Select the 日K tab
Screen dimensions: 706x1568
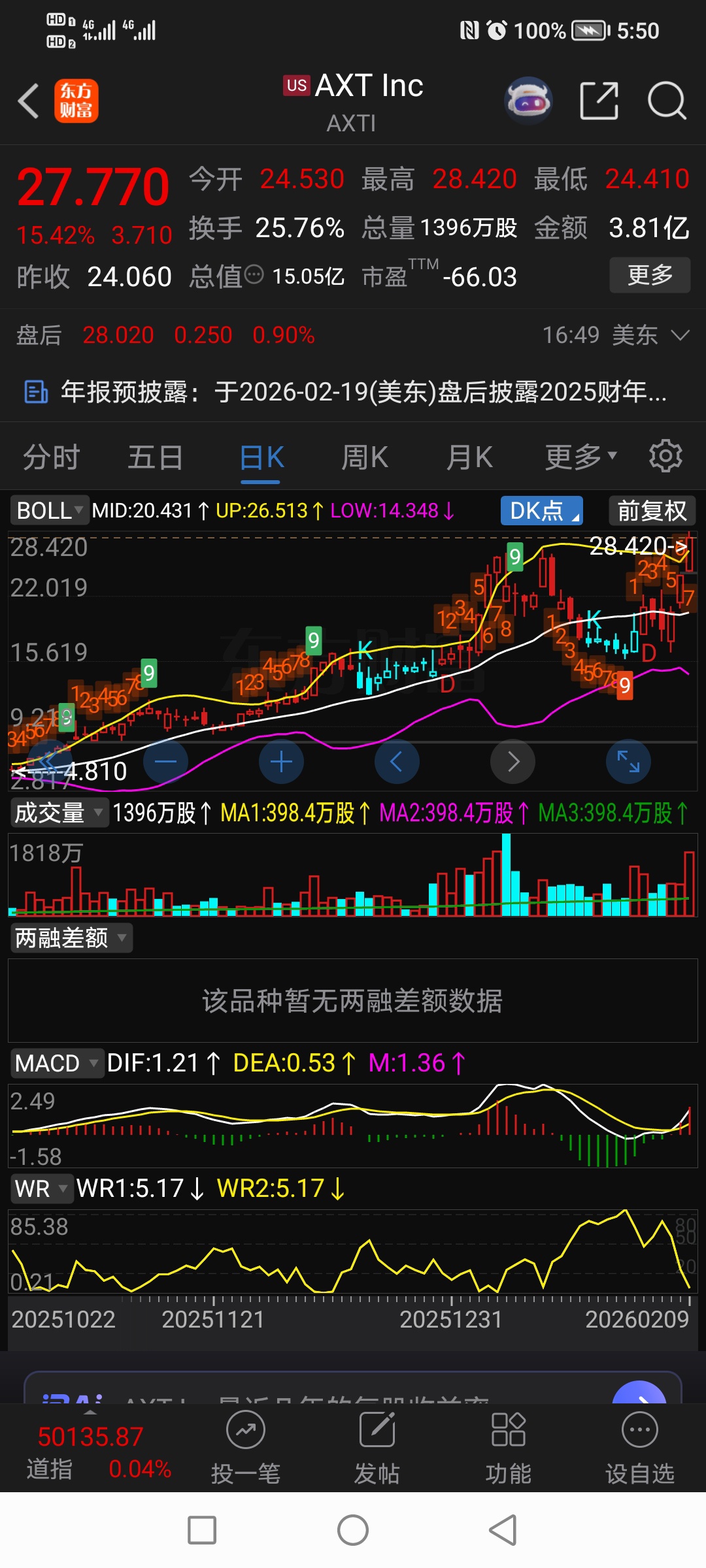tap(261, 457)
